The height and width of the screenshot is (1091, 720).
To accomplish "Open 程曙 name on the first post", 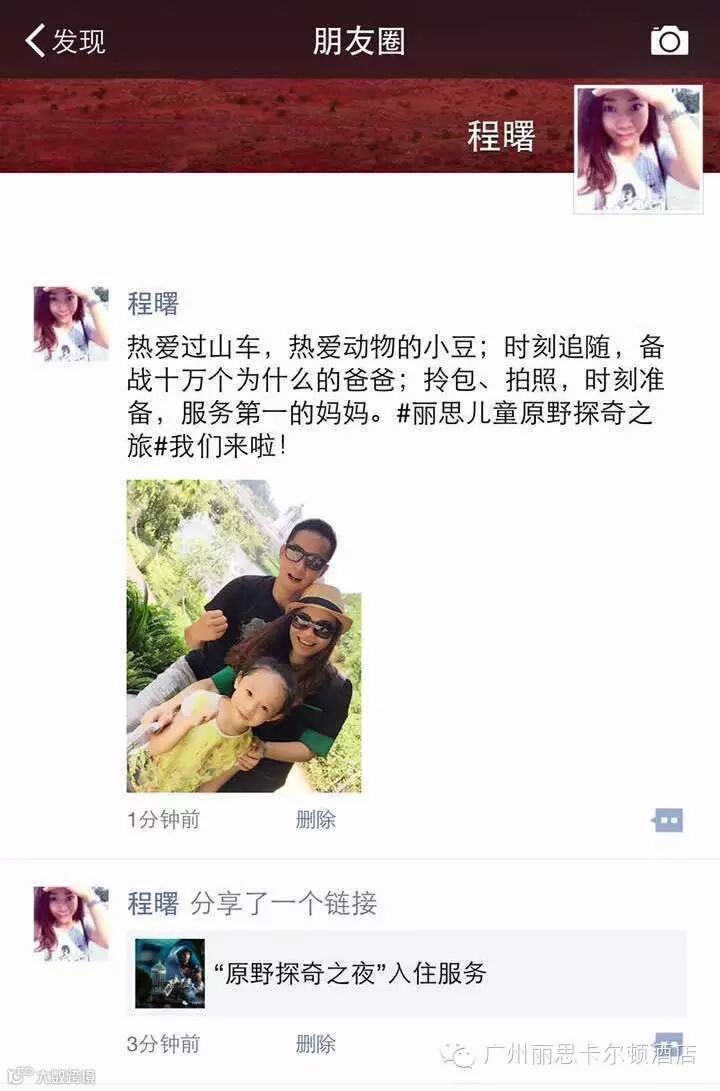I will point(153,304).
